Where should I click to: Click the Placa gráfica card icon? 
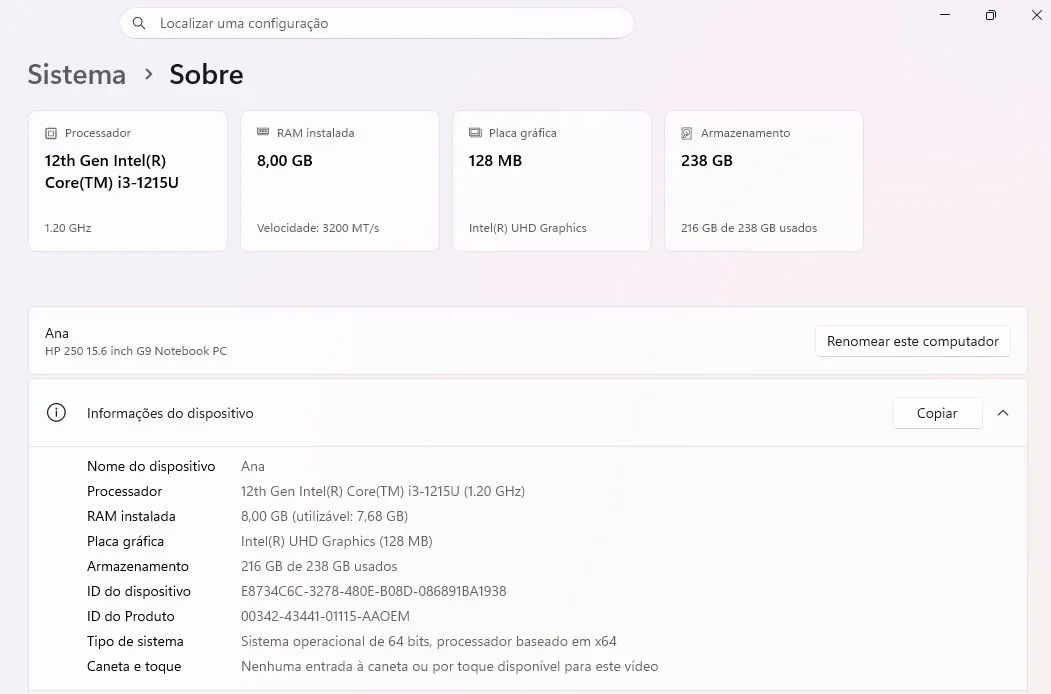(475, 133)
